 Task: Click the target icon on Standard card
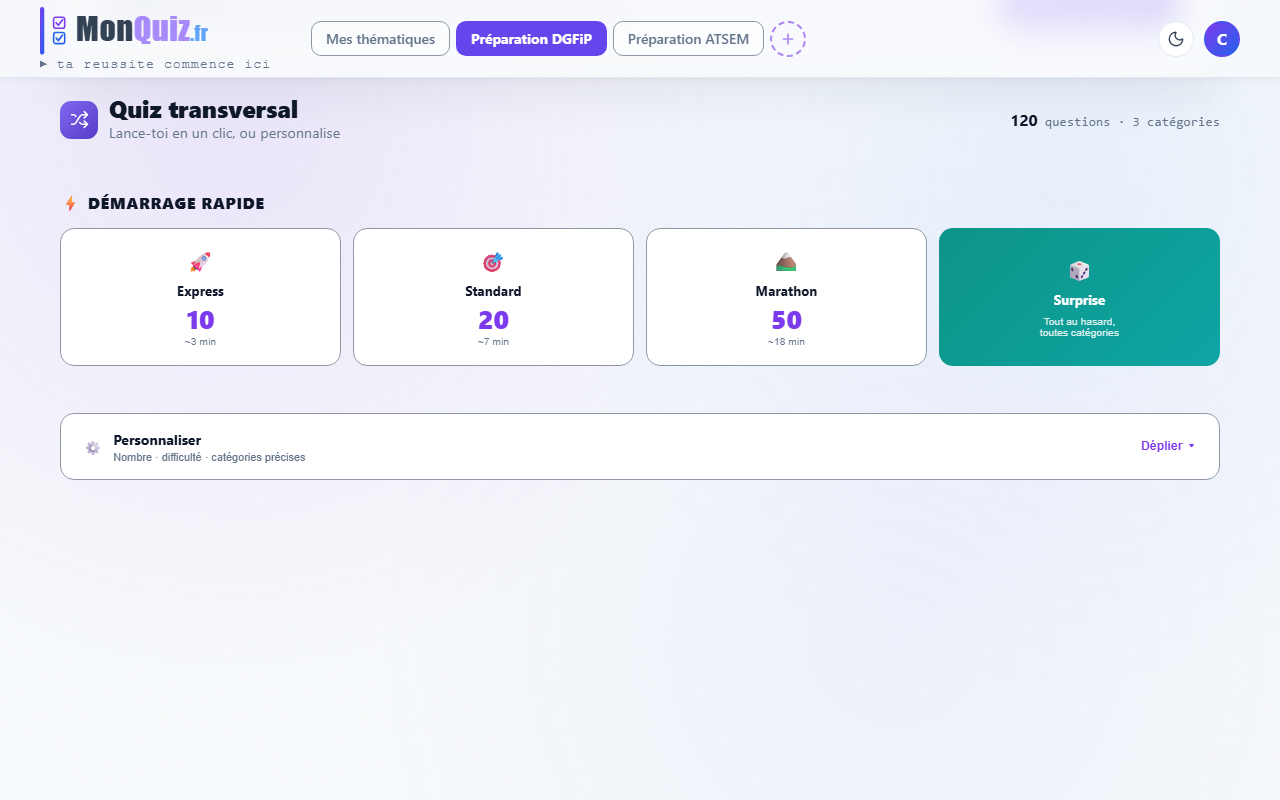493,262
